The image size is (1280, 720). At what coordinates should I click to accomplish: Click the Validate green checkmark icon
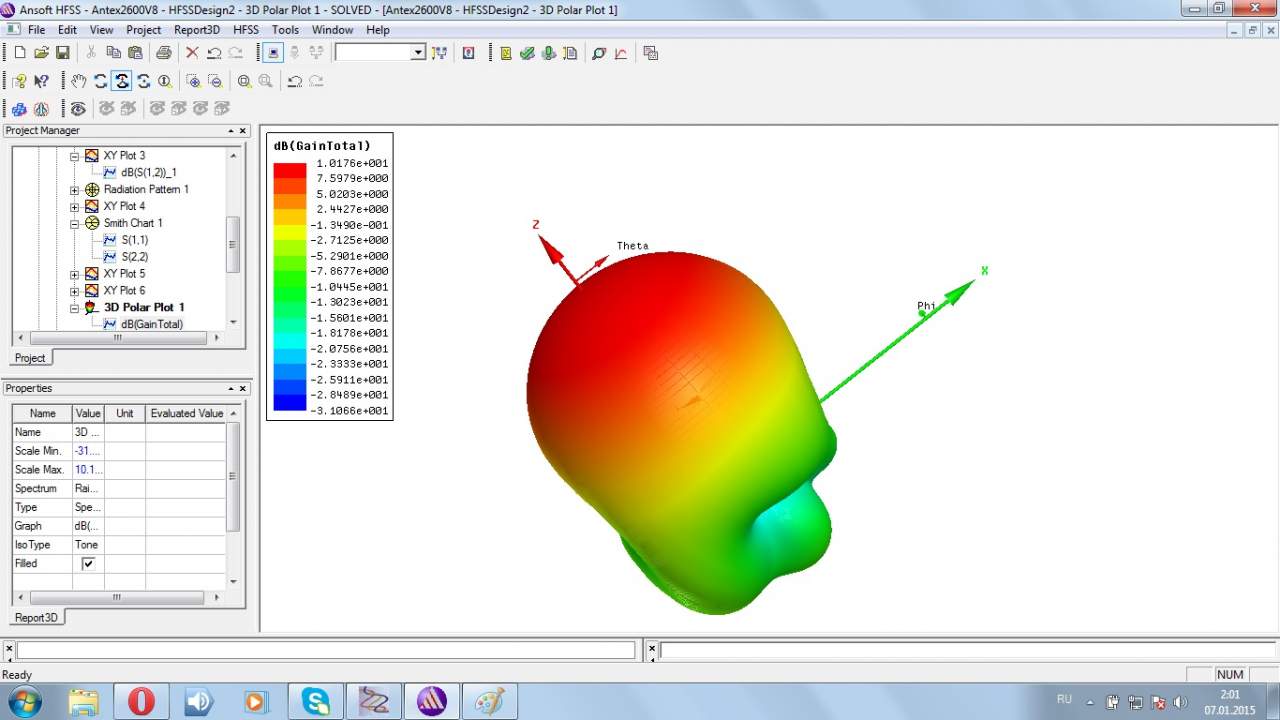coord(527,53)
